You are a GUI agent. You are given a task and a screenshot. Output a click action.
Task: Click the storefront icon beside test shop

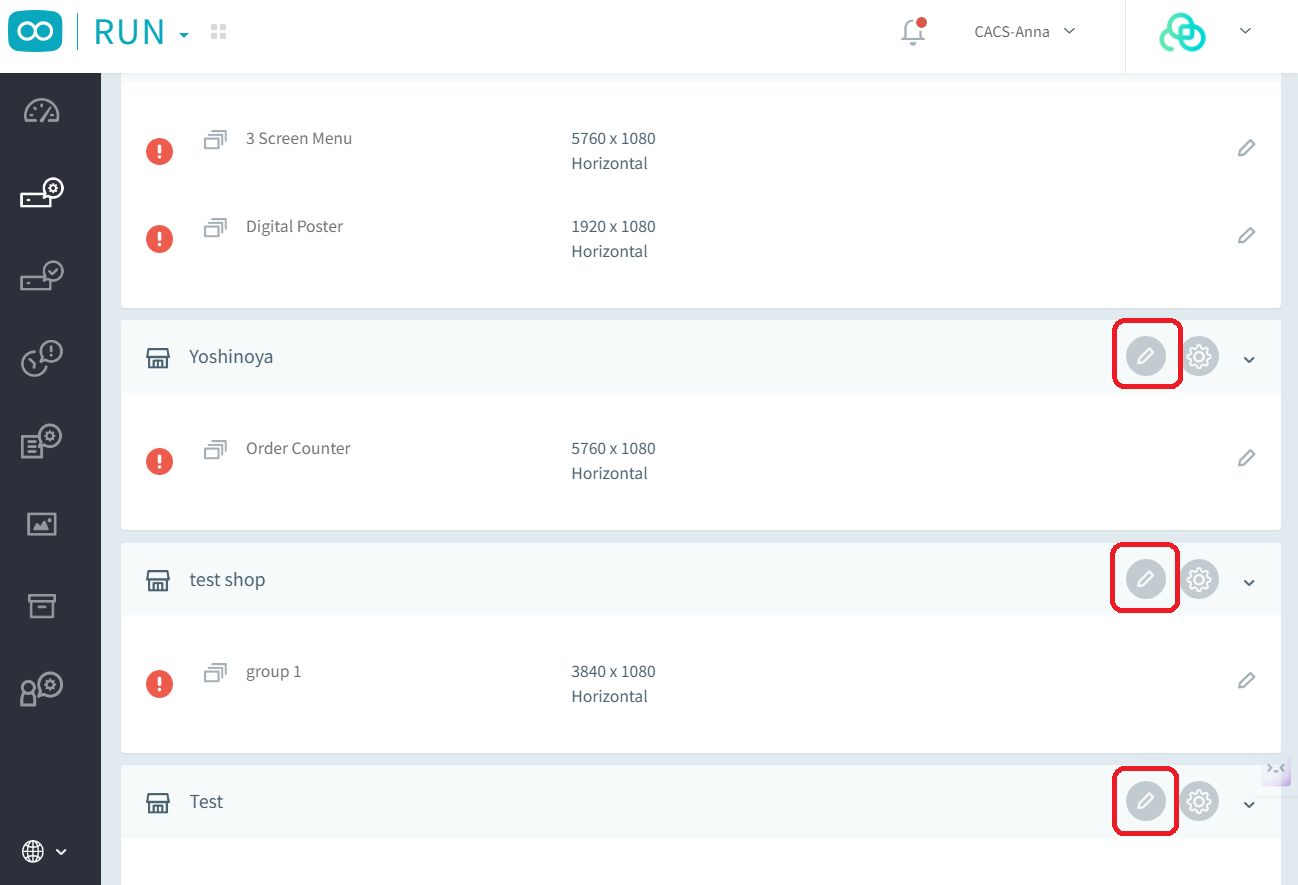point(158,581)
